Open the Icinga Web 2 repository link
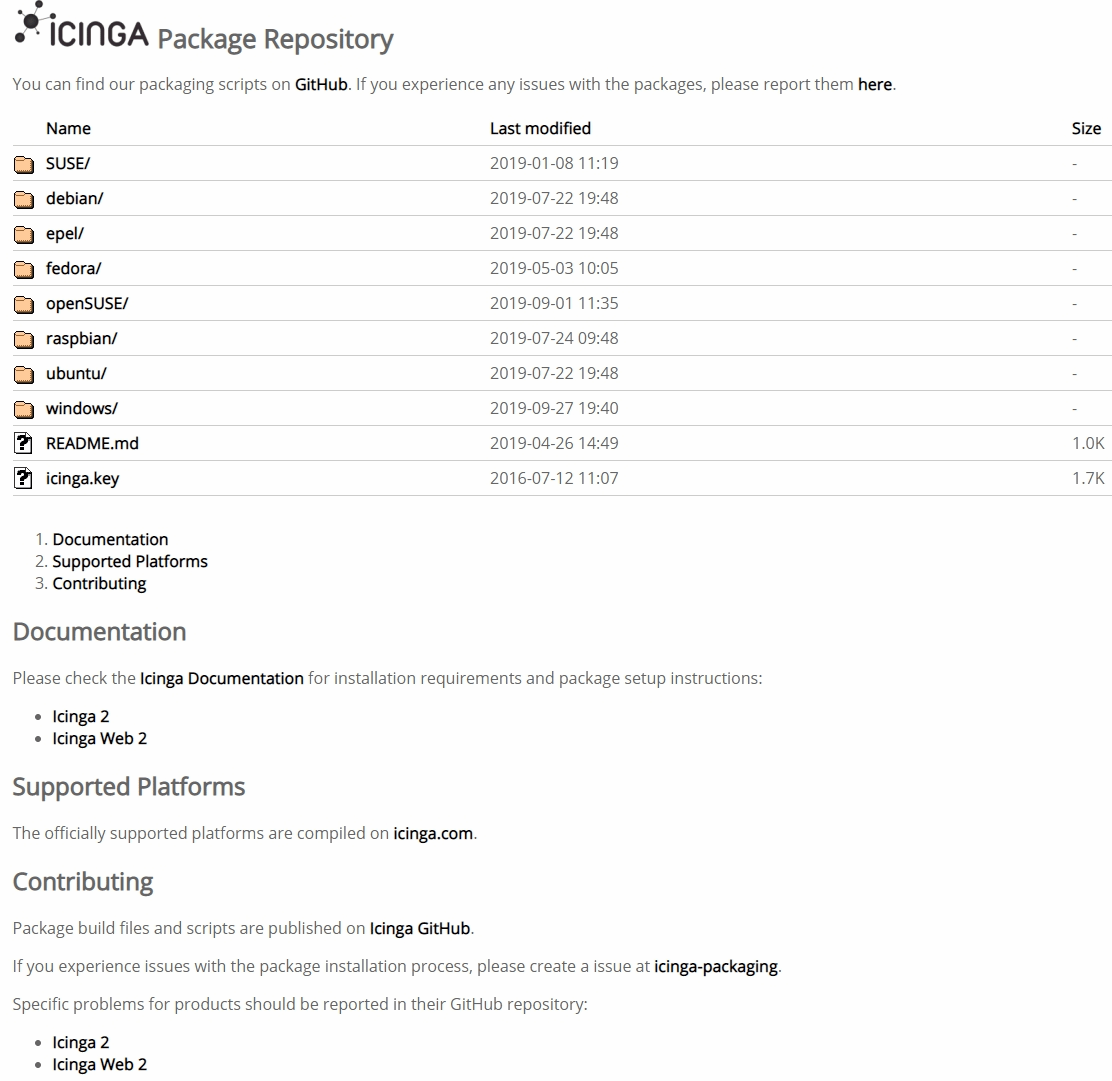 (x=99, y=1063)
